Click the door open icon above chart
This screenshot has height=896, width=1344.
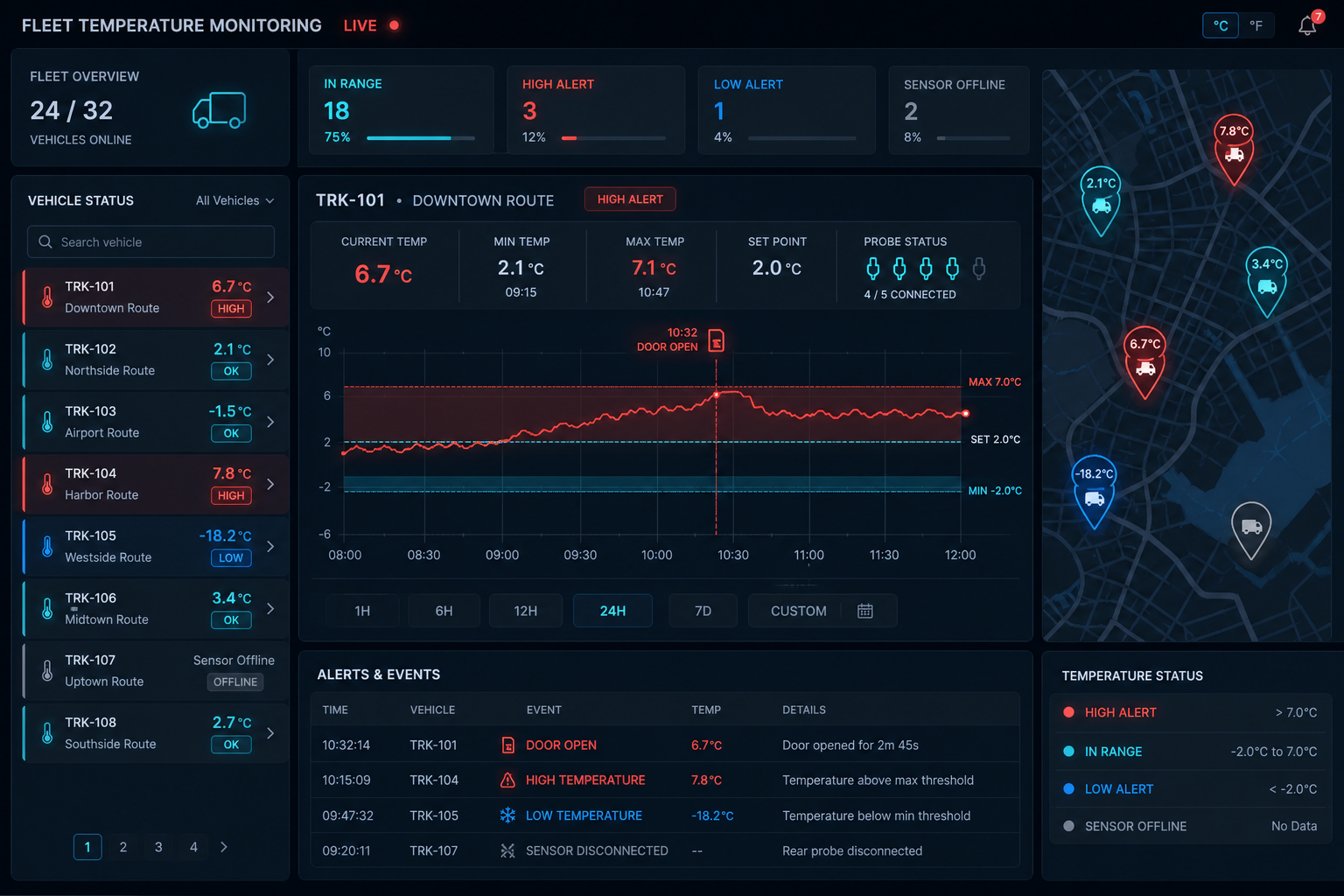point(716,339)
